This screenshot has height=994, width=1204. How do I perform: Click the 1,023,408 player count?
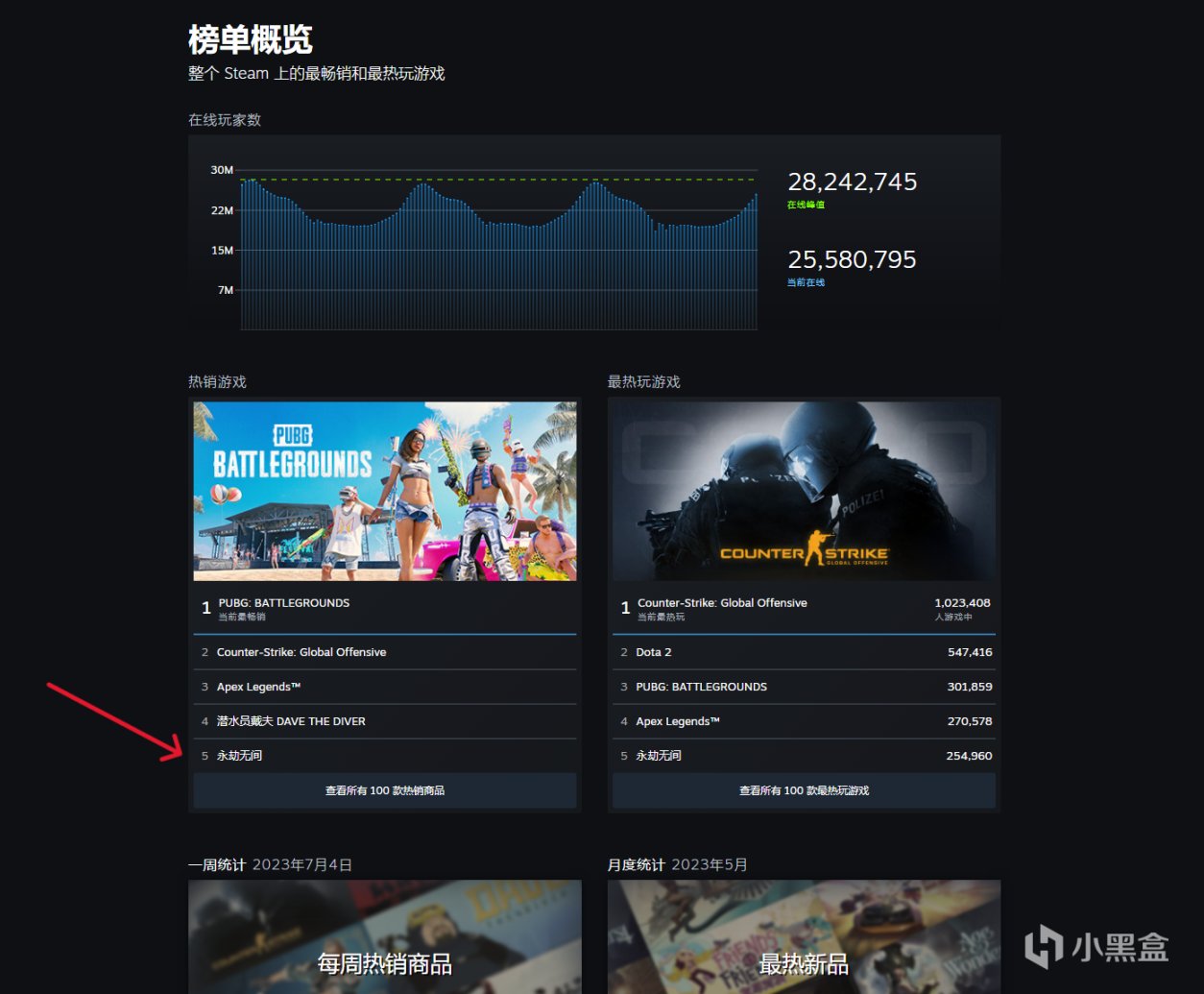(962, 603)
